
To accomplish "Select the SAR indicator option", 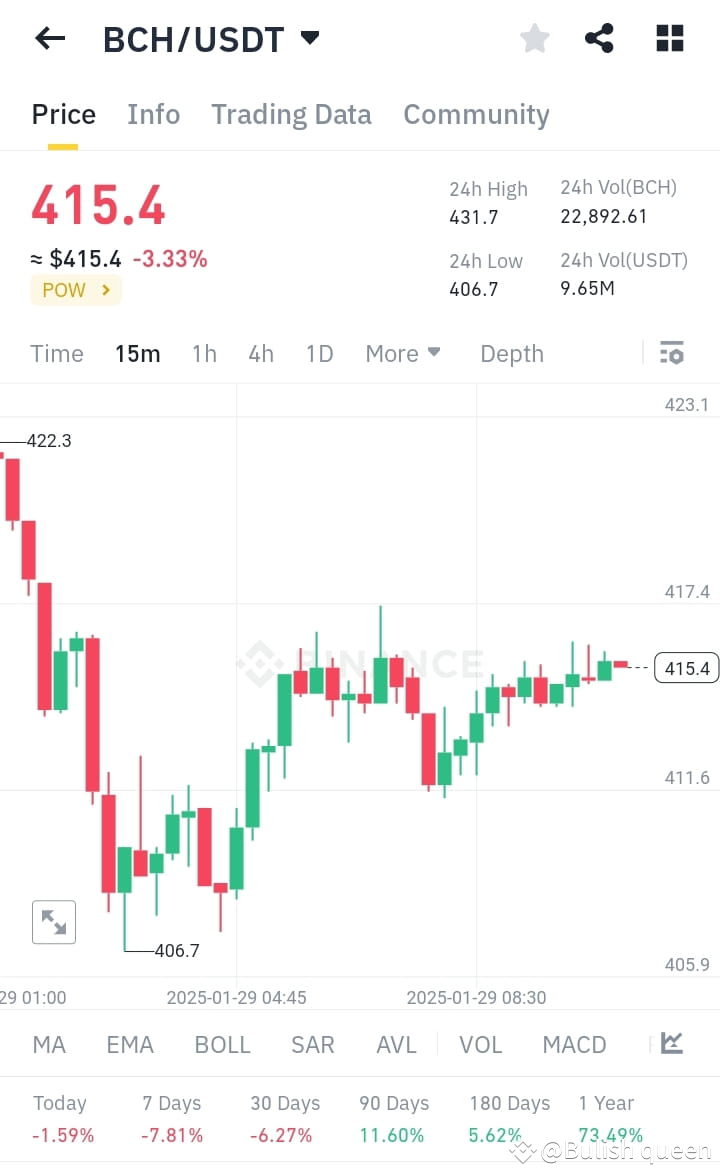I will point(312,1043).
